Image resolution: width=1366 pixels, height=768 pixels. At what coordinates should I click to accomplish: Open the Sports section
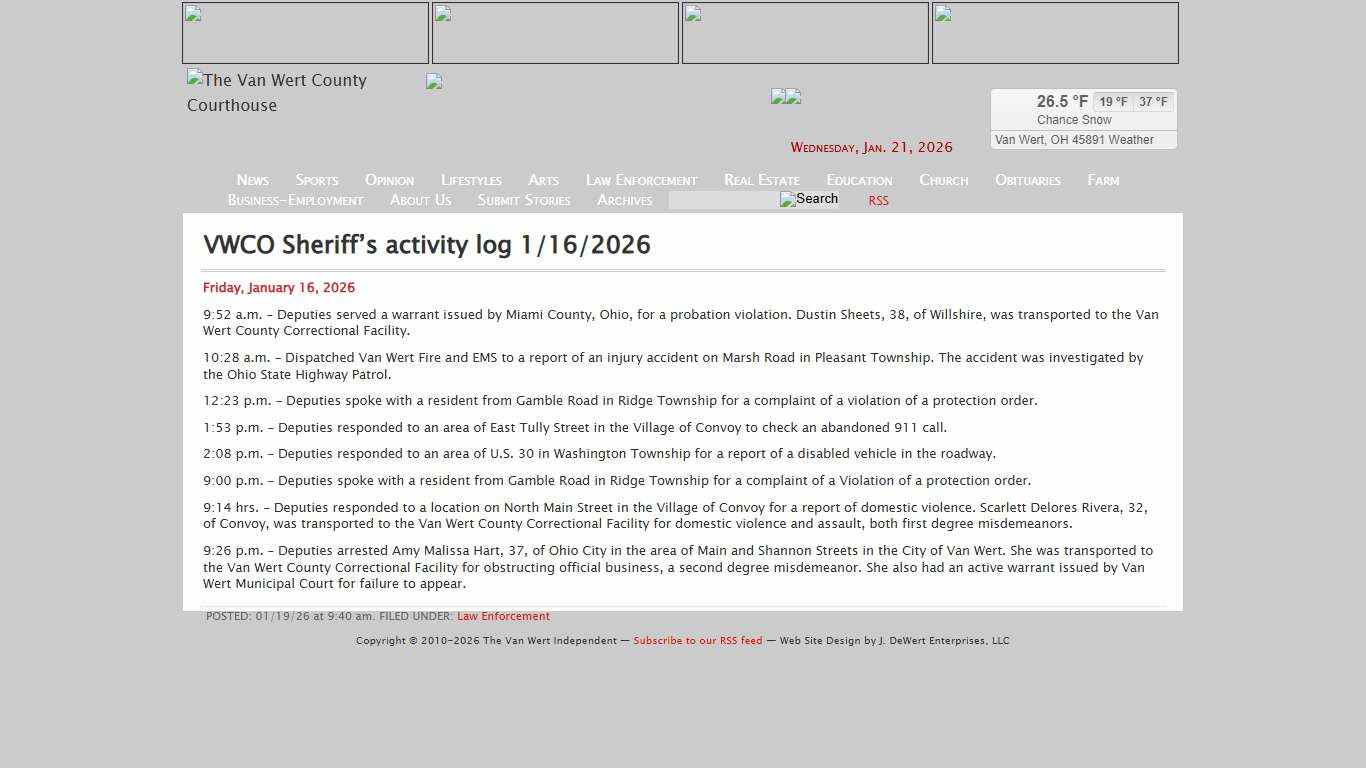pyautogui.click(x=316, y=180)
